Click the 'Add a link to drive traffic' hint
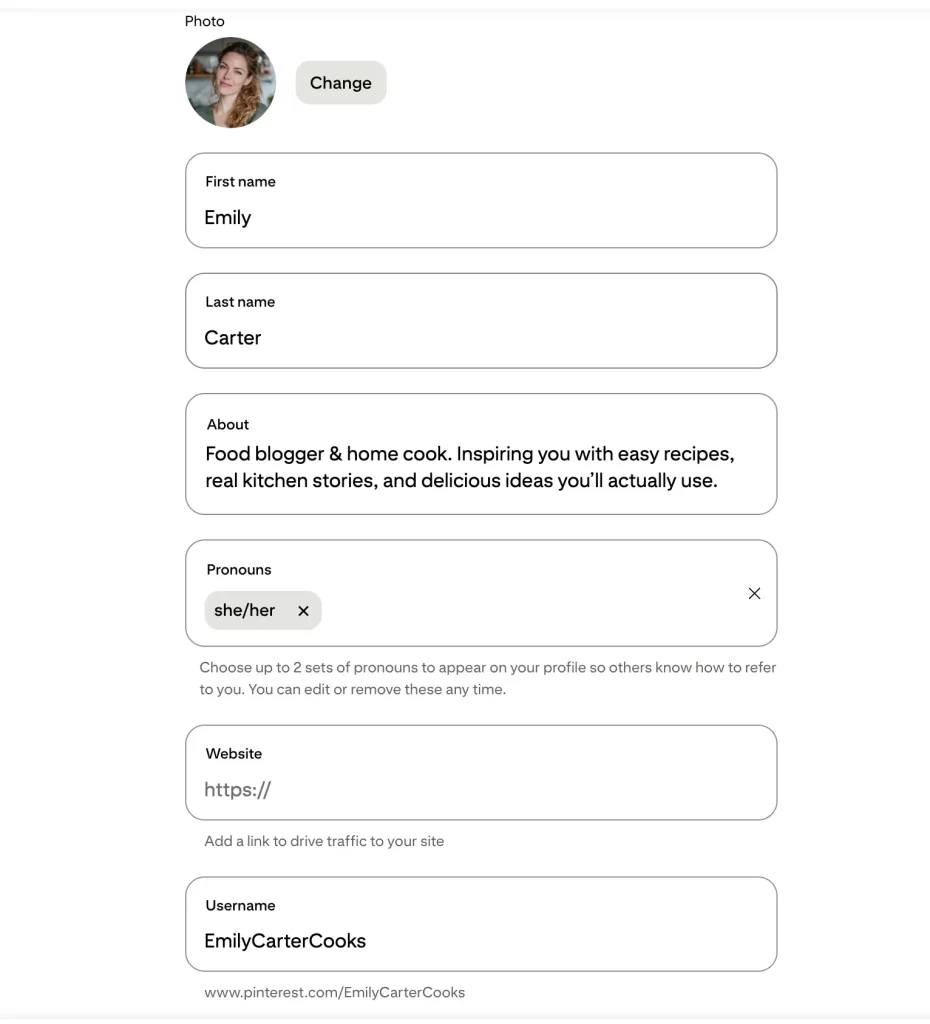930x1024 pixels. click(324, 841)
